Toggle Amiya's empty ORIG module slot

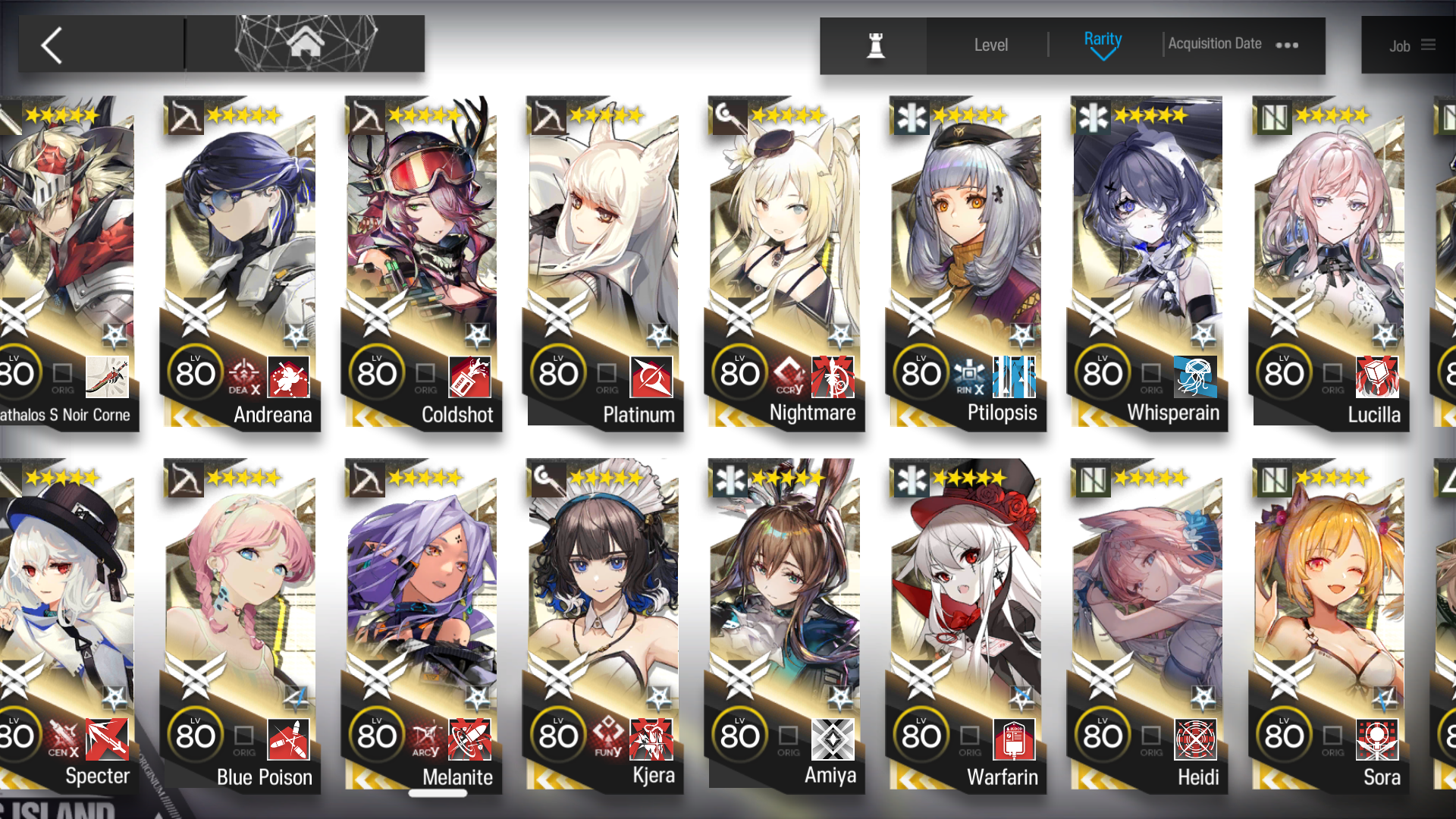pyautogui.click(x=788, y=739)
